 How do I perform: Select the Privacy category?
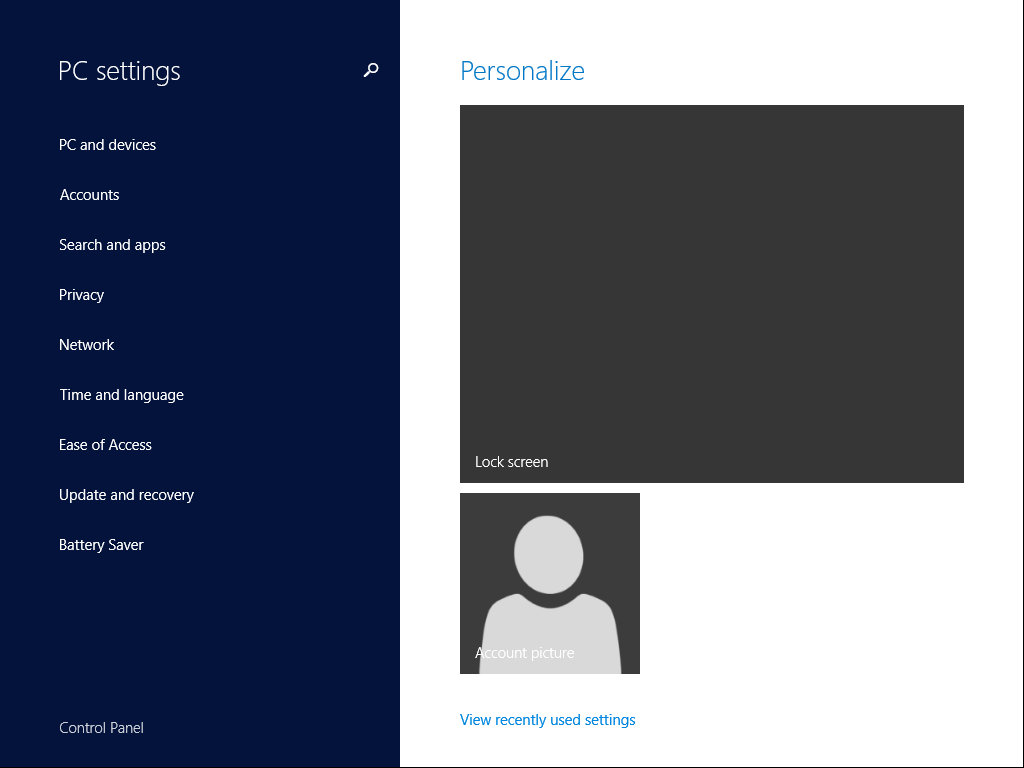tap(81, 295)
